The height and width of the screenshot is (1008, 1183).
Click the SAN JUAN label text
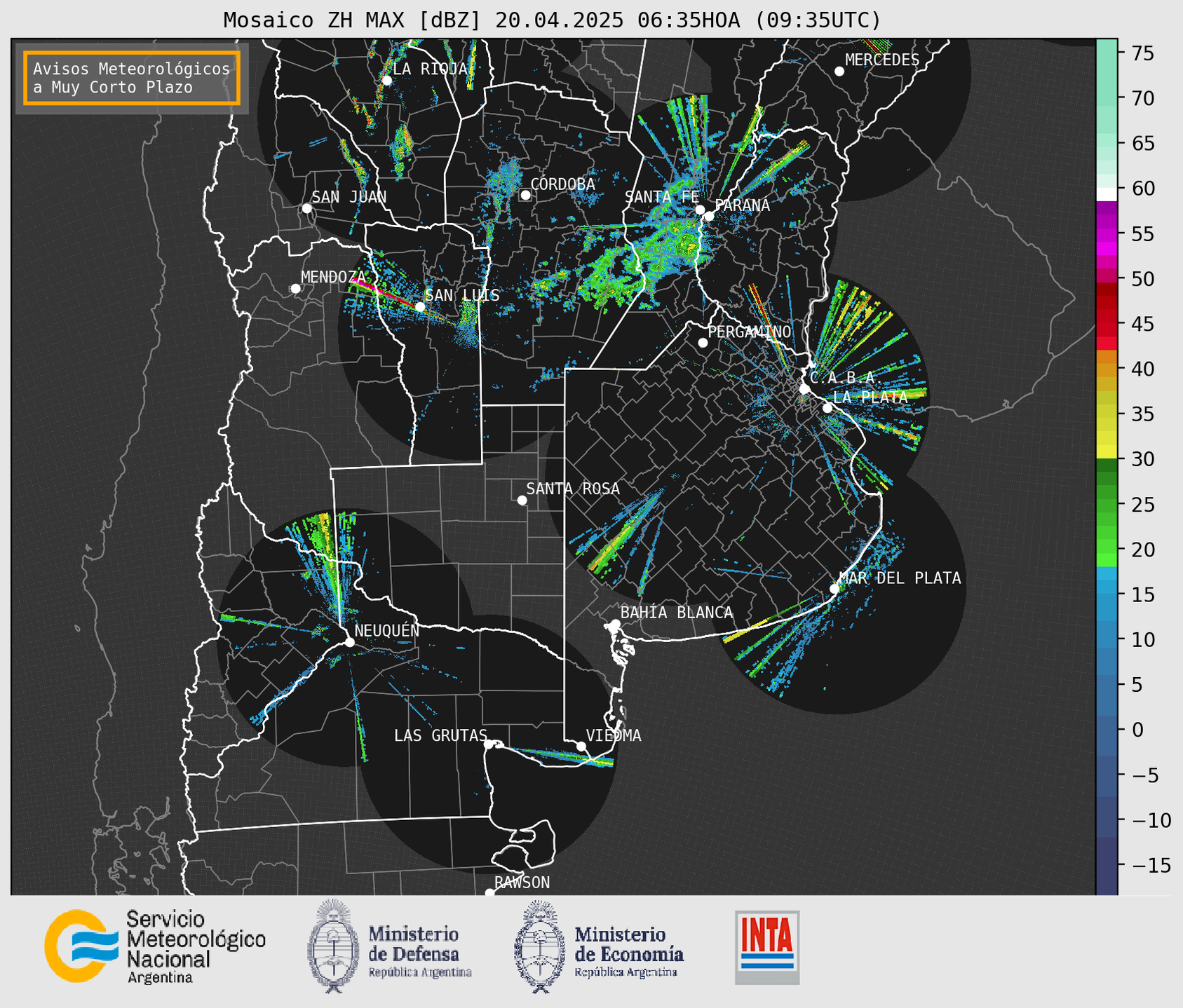349,197
